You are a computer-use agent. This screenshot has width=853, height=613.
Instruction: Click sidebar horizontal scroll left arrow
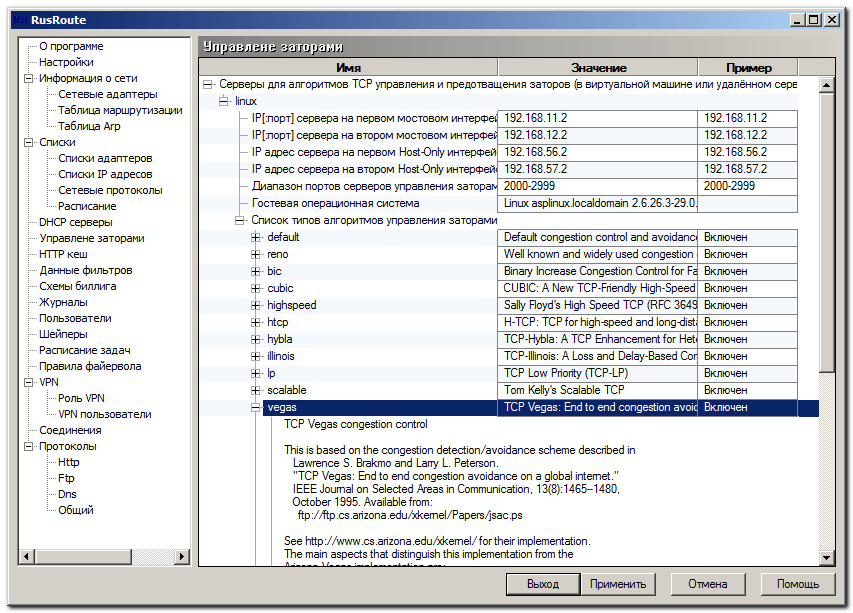pyautogui.click(x=26, y=556)
